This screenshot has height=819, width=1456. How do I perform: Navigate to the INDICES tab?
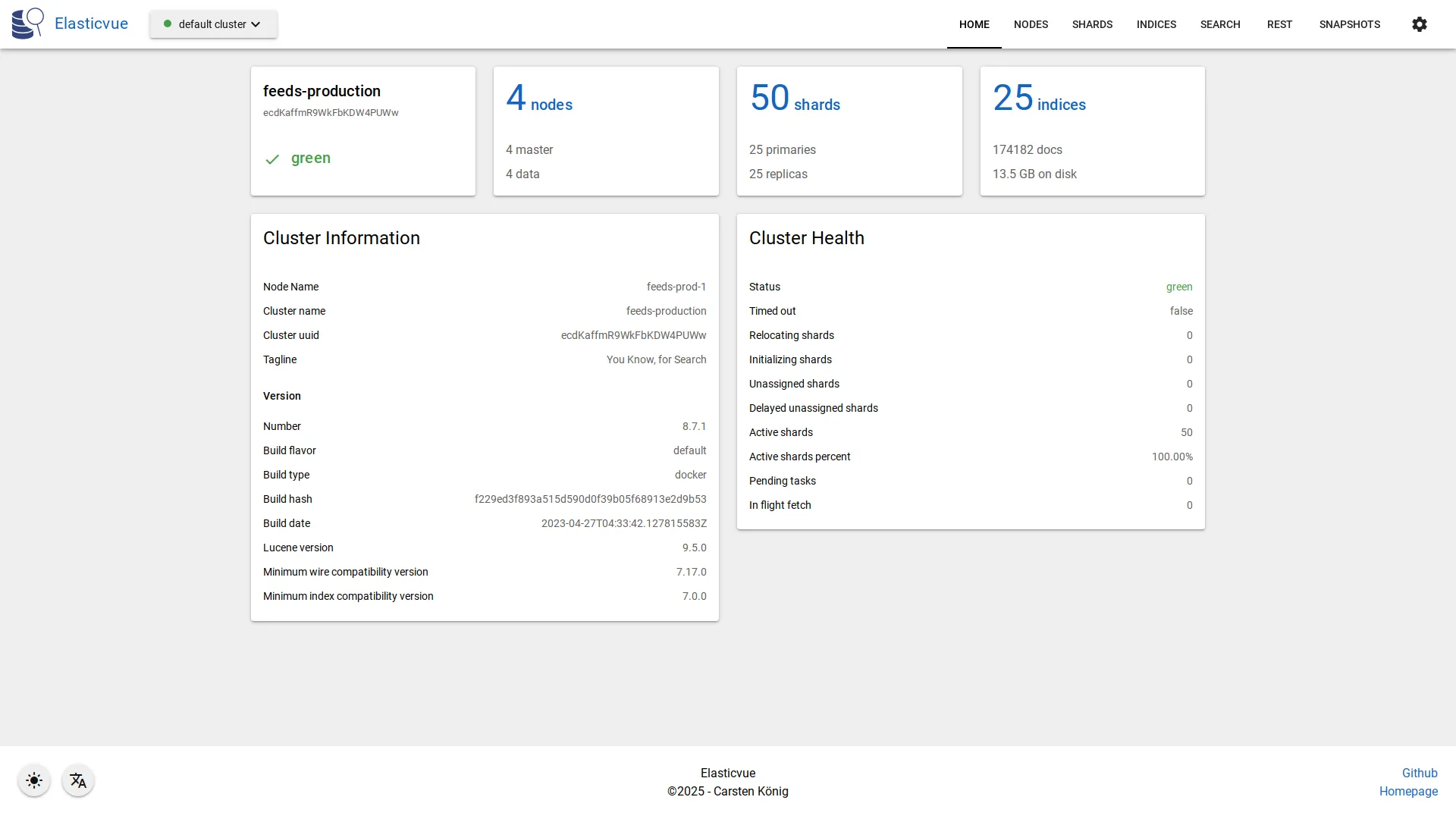(1156, 24)
